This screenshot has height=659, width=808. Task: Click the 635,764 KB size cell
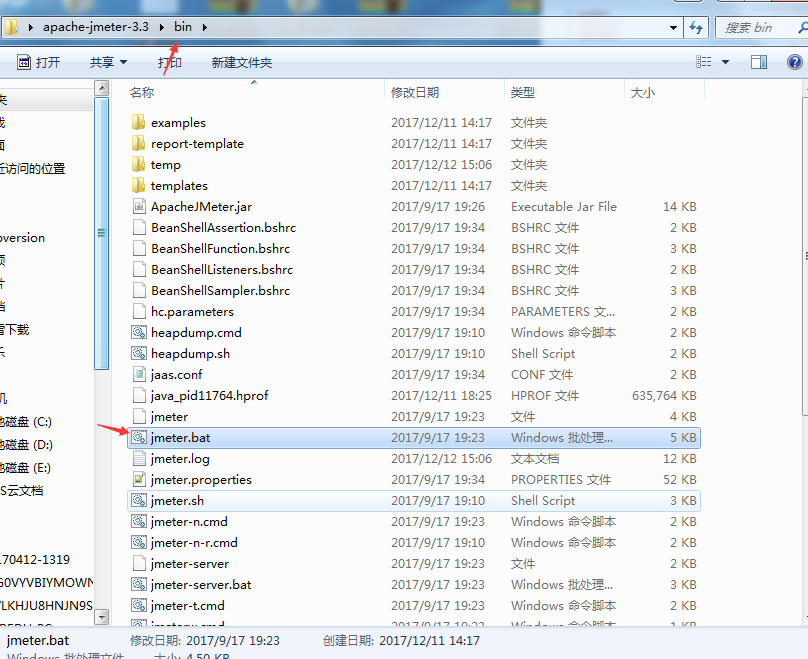tap(664, 395)
